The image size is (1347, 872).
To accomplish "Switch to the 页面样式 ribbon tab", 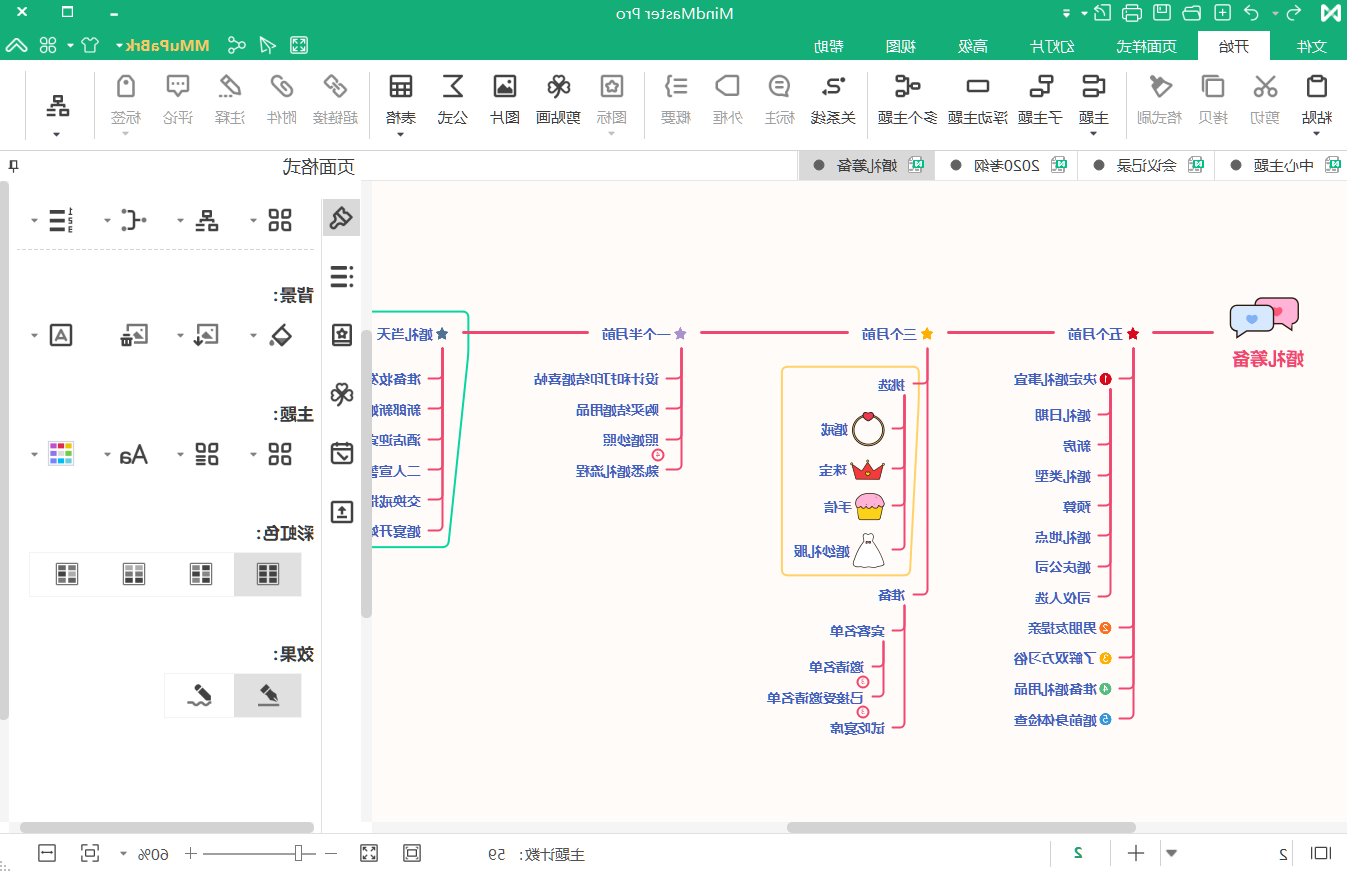I will click(x=1146, y=46).
